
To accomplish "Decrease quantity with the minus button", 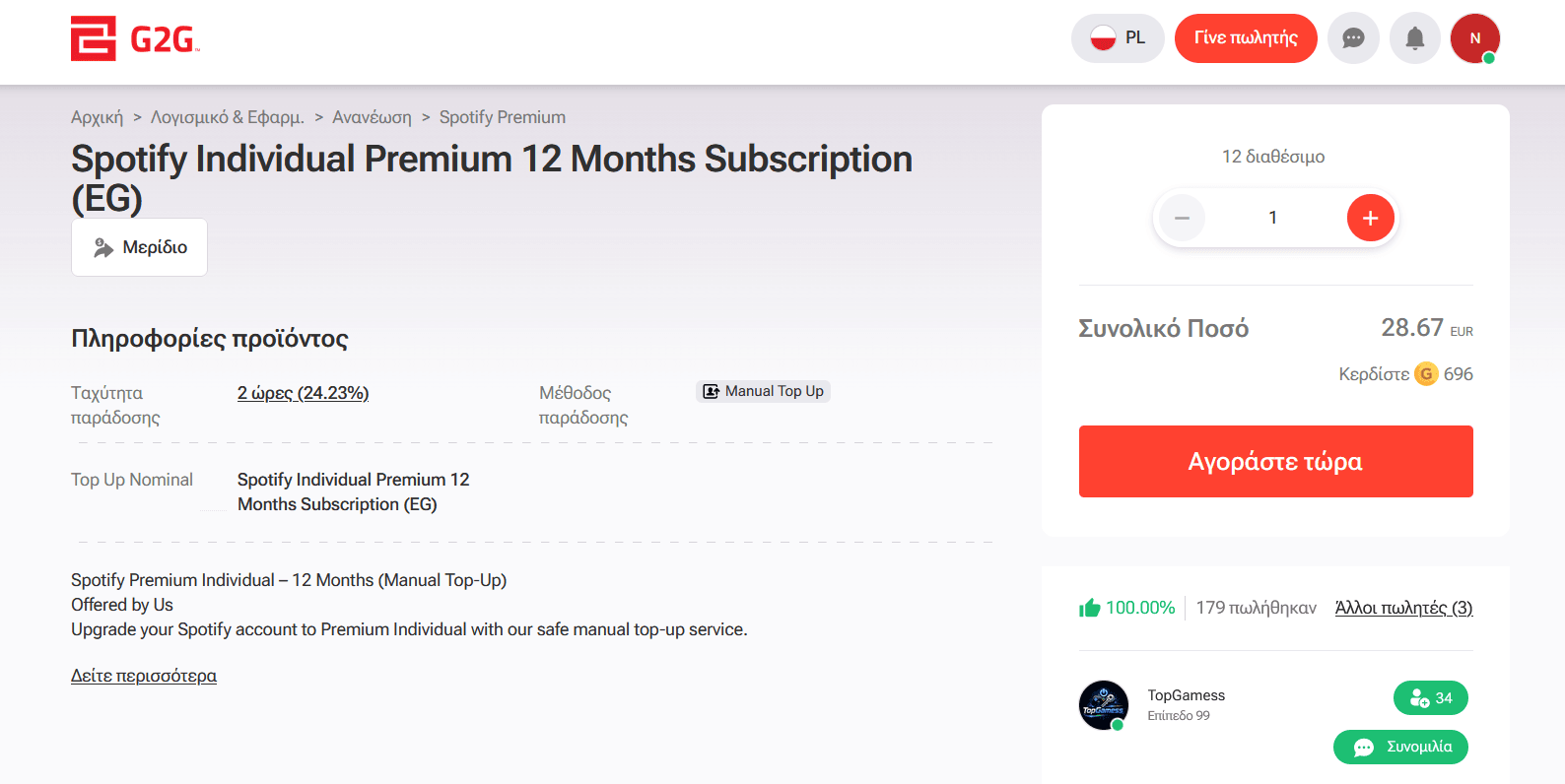I will 1182,218.
